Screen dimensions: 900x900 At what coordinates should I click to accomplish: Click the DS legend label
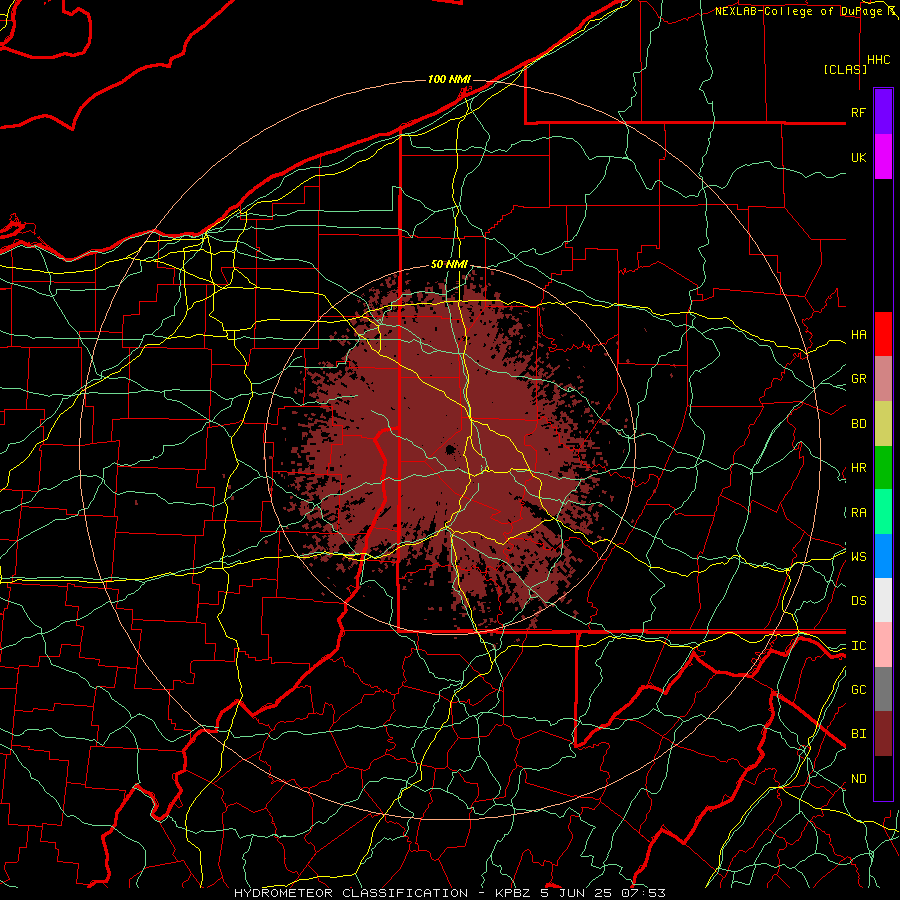(858, 601)
